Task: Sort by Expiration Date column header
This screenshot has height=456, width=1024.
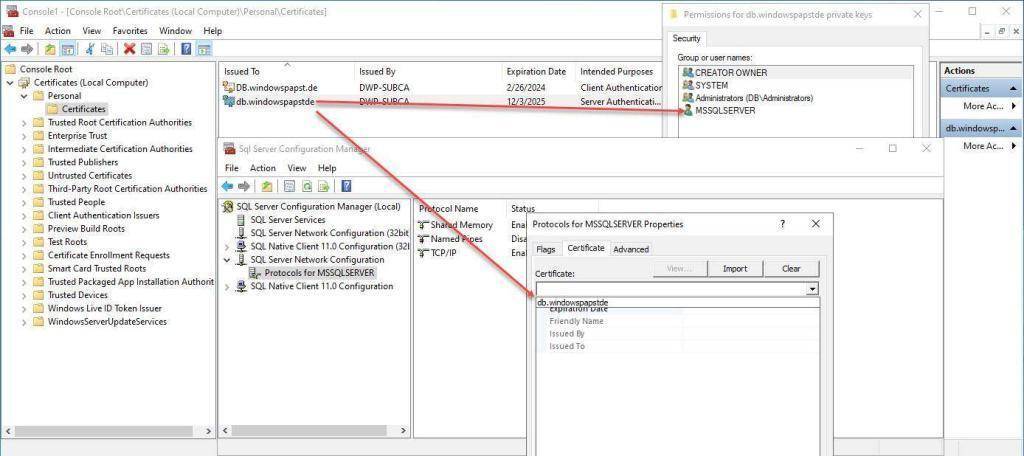Action: [537, 72]
